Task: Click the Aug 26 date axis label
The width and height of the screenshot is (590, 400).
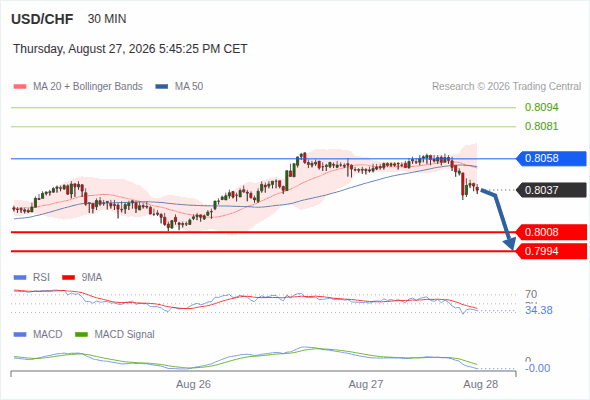Action: [193, 384]
